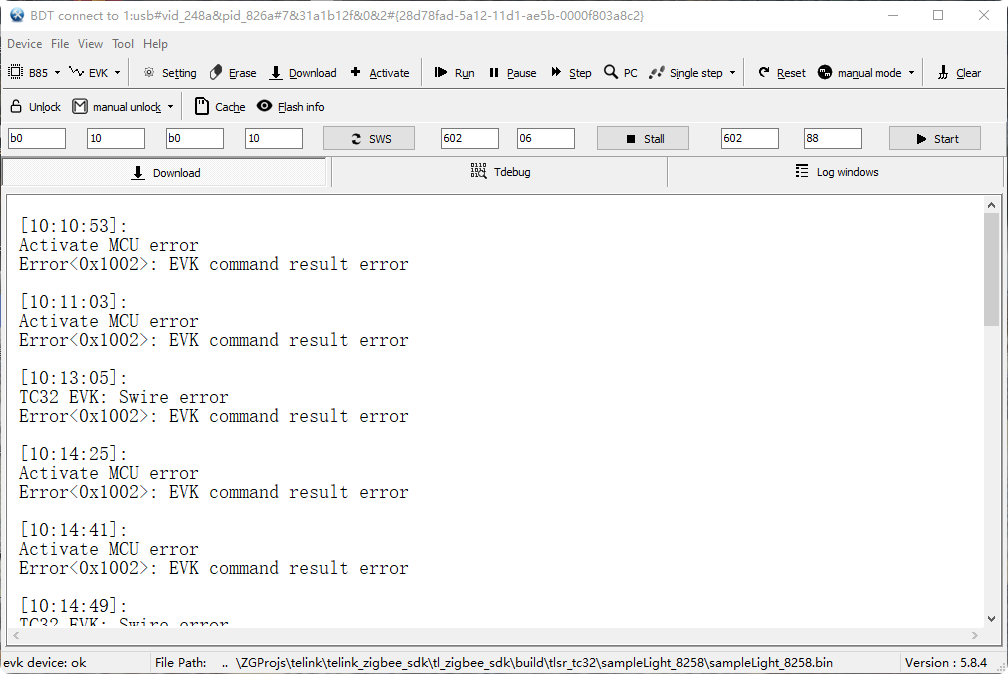The image size is (1008, 674).
Task: Click the log scroll down arrow
Action: tap(991, 619)
